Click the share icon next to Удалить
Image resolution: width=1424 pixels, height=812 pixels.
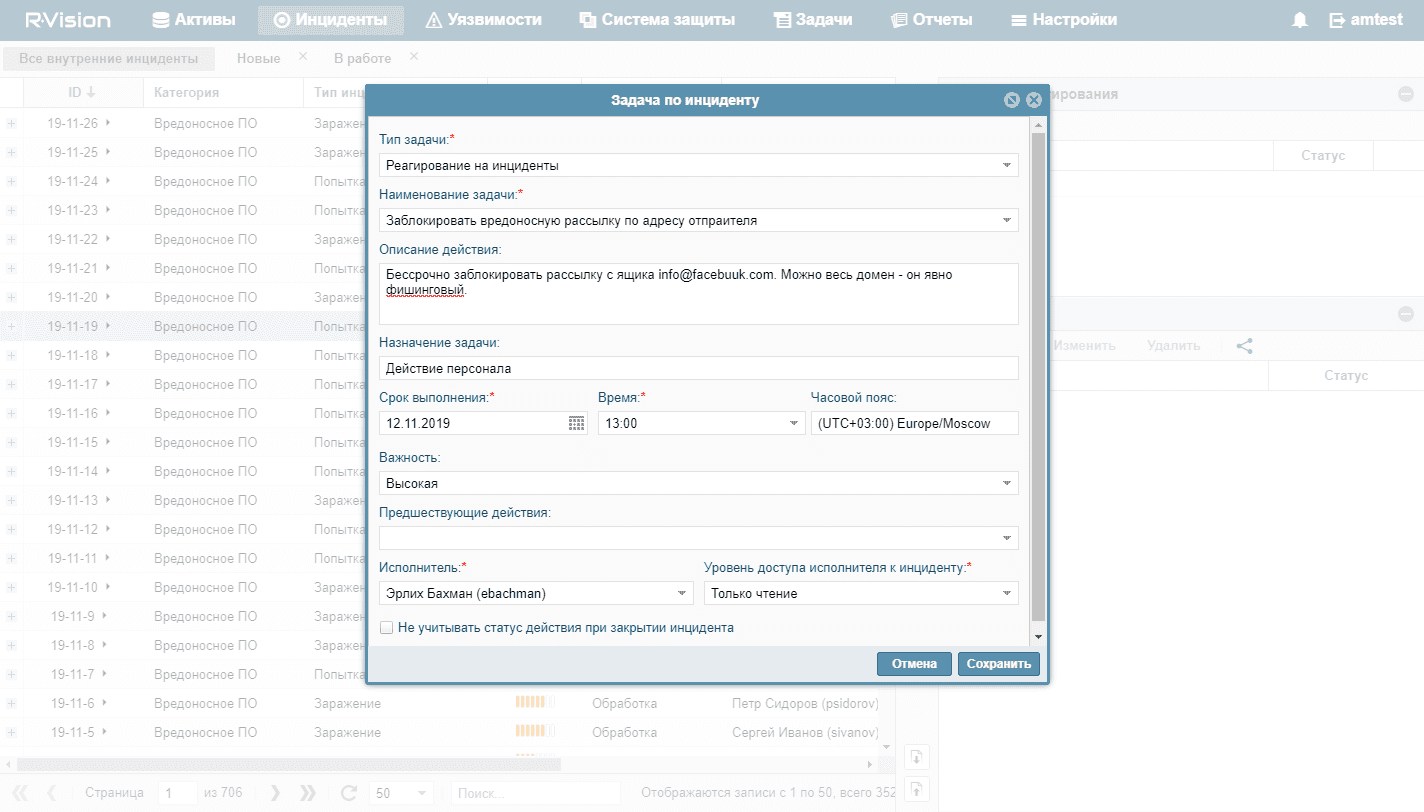coord(1245,346)
